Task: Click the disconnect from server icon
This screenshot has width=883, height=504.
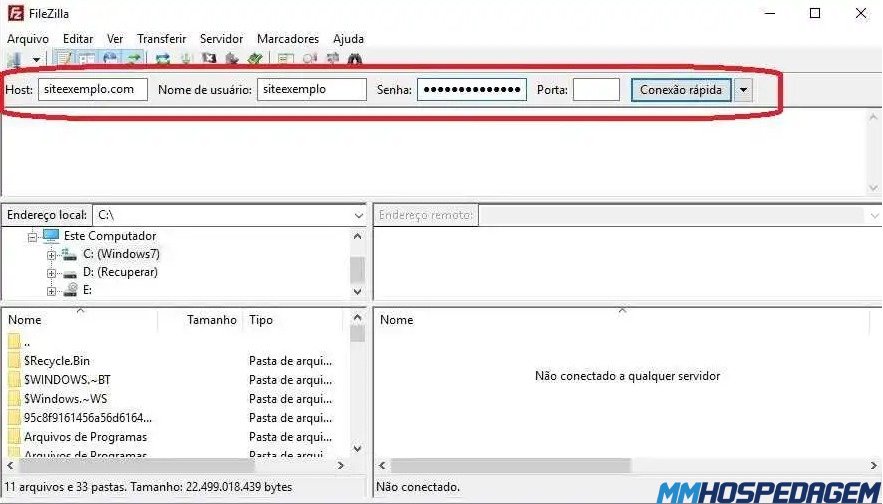Action: pyautogui.click(x=232, y=59)
